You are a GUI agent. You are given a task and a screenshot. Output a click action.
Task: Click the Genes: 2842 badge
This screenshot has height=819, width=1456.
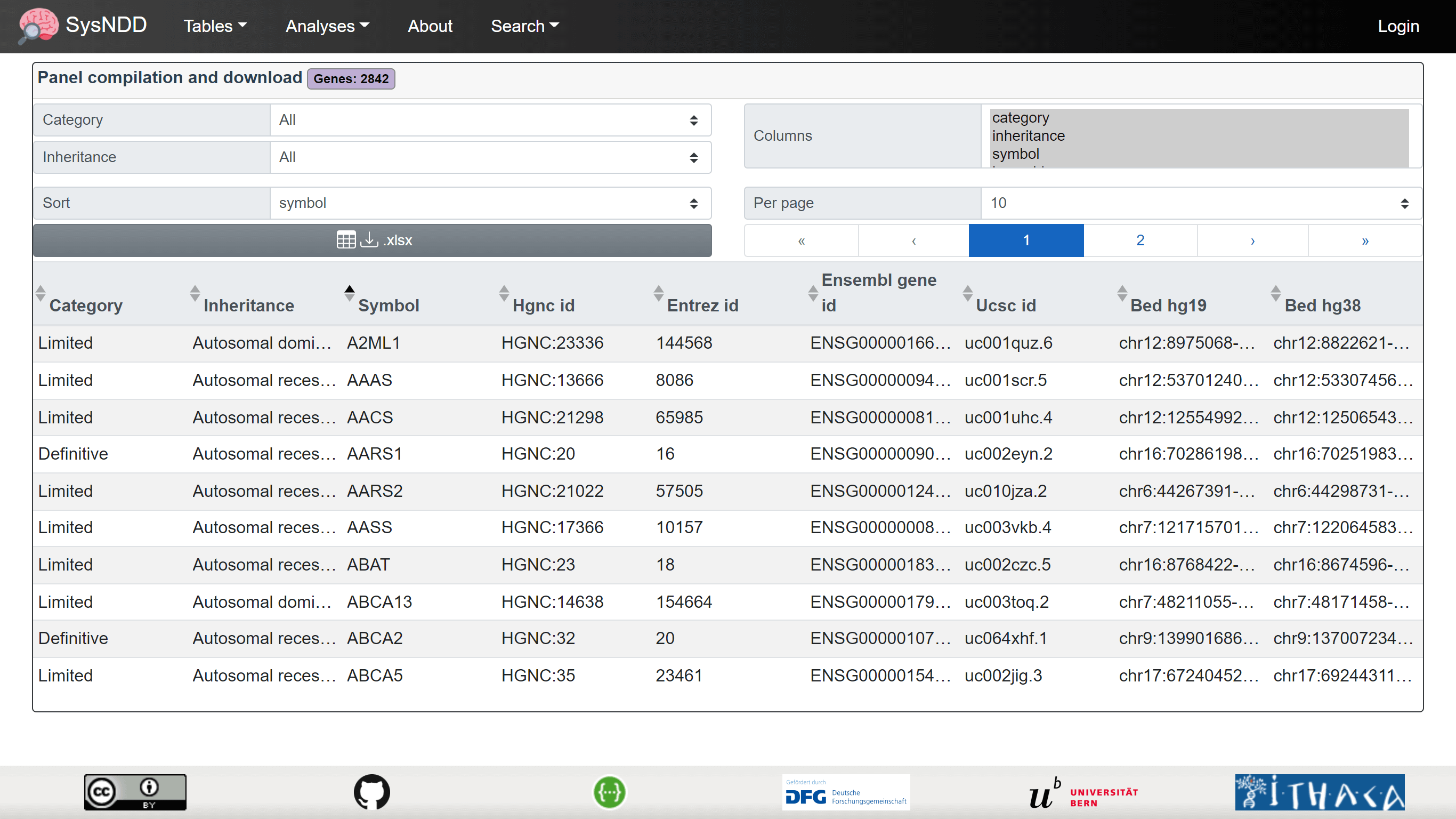351,78
